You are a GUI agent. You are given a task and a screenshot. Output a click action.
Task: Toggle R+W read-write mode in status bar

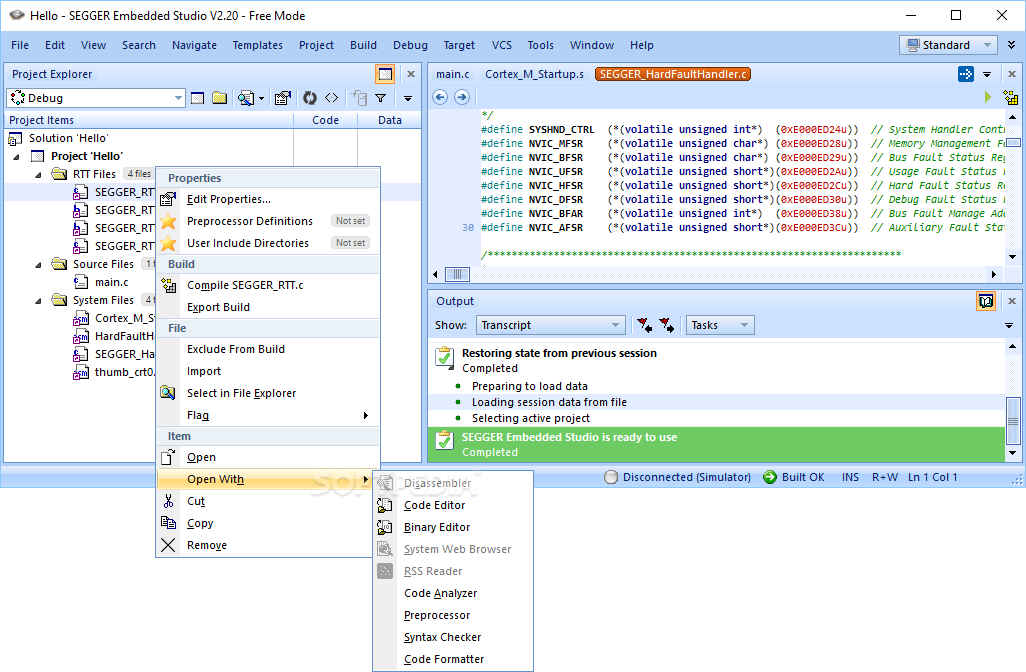point(885,477)
